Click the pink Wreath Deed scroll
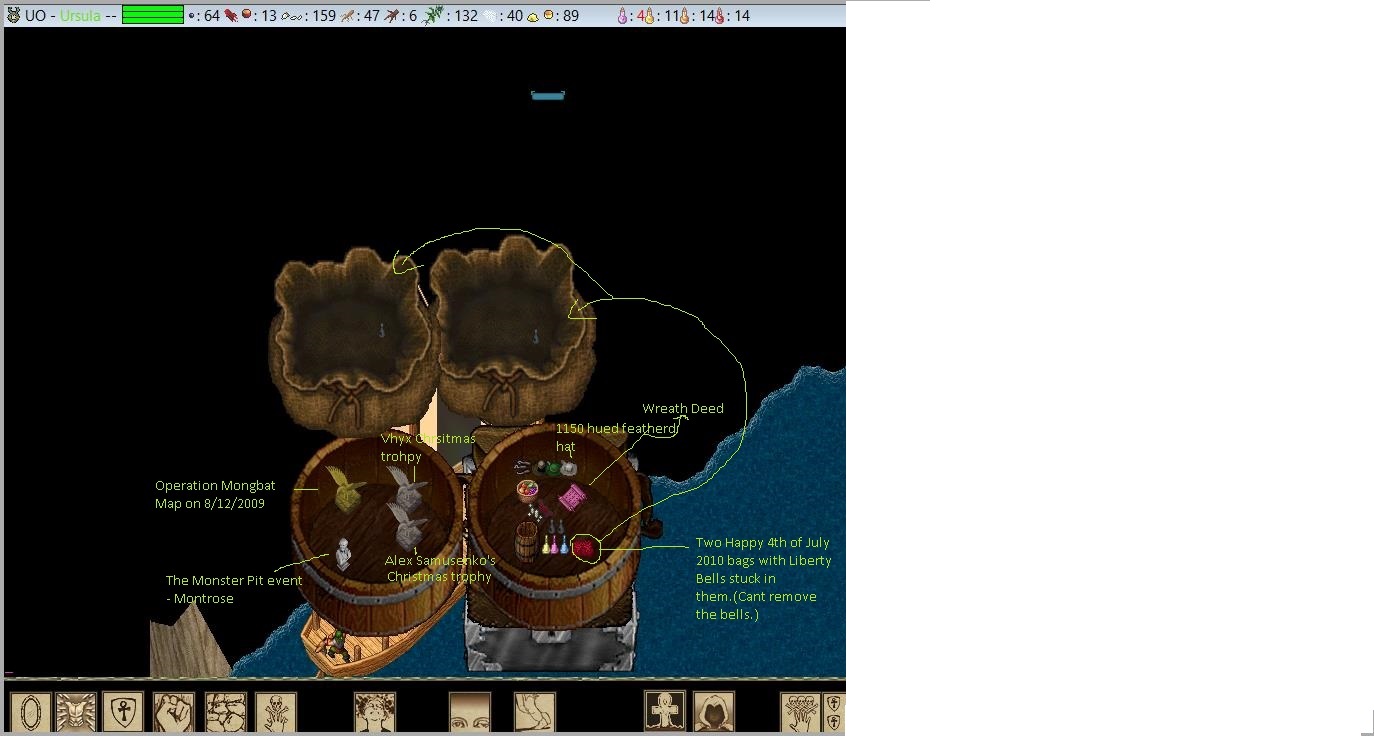Viewport: 1374px width, 736px height. (x=572, y=496)
